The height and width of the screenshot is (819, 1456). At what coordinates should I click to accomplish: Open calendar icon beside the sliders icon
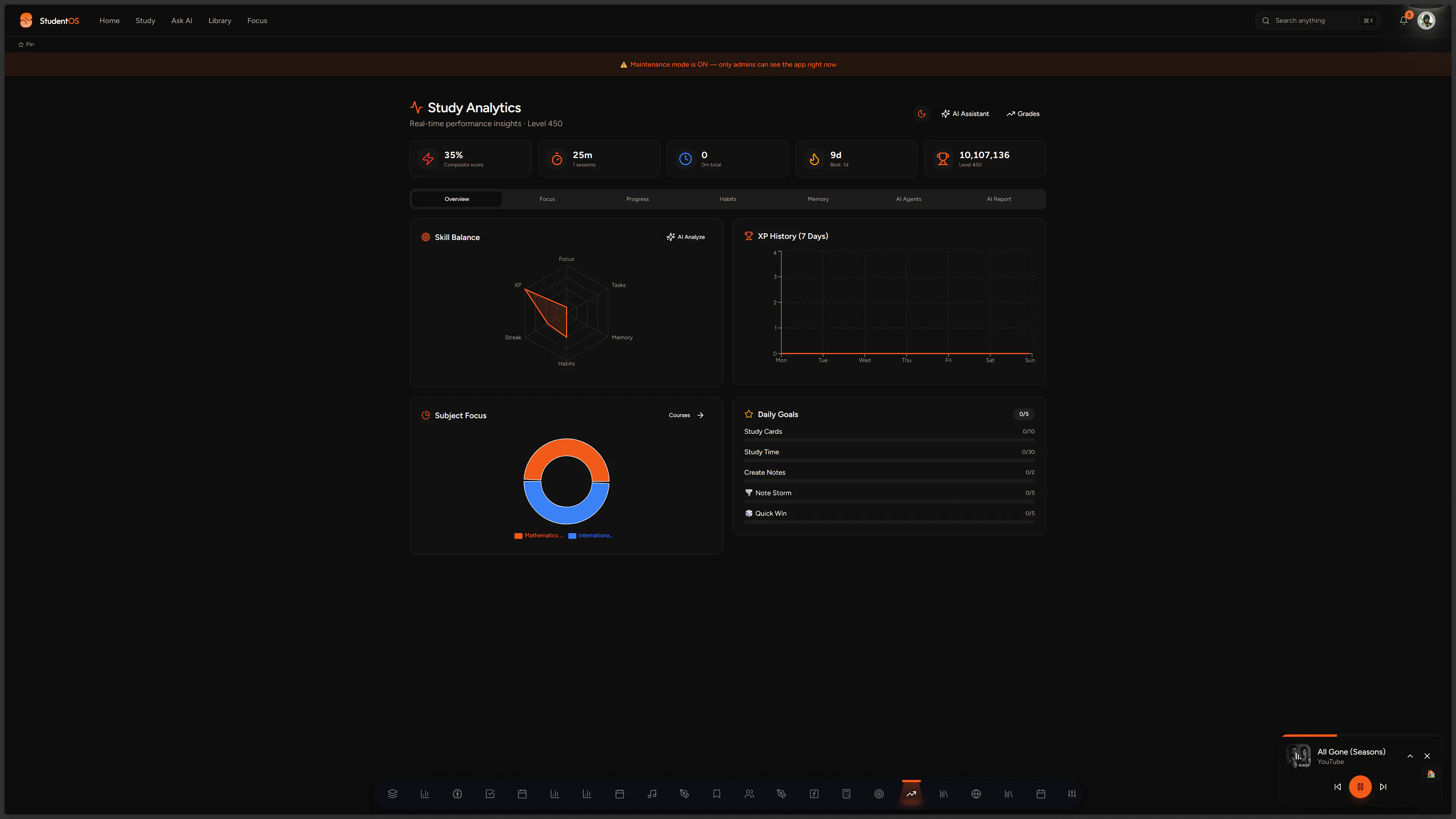pos(1040,794)
